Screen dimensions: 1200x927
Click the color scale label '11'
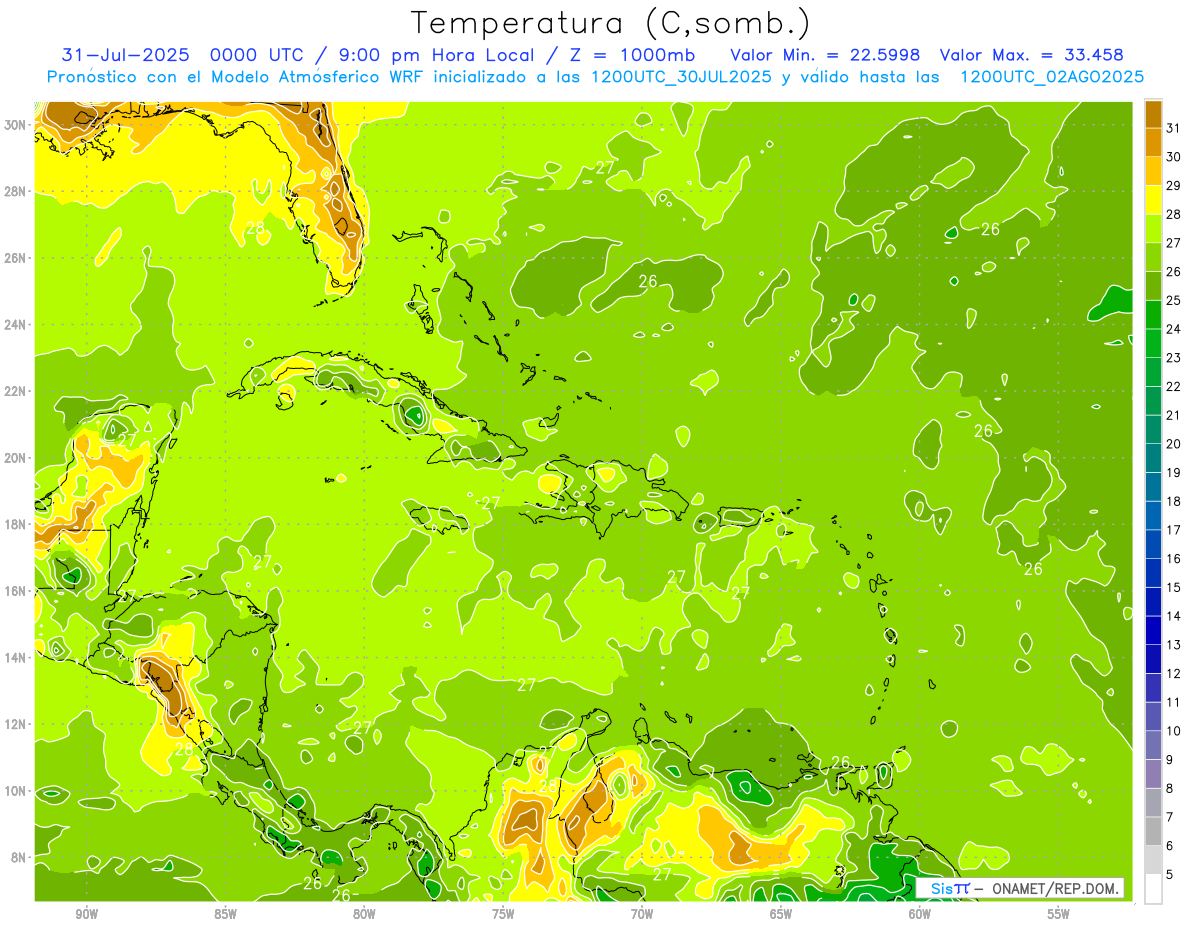tap(1174, 702)
